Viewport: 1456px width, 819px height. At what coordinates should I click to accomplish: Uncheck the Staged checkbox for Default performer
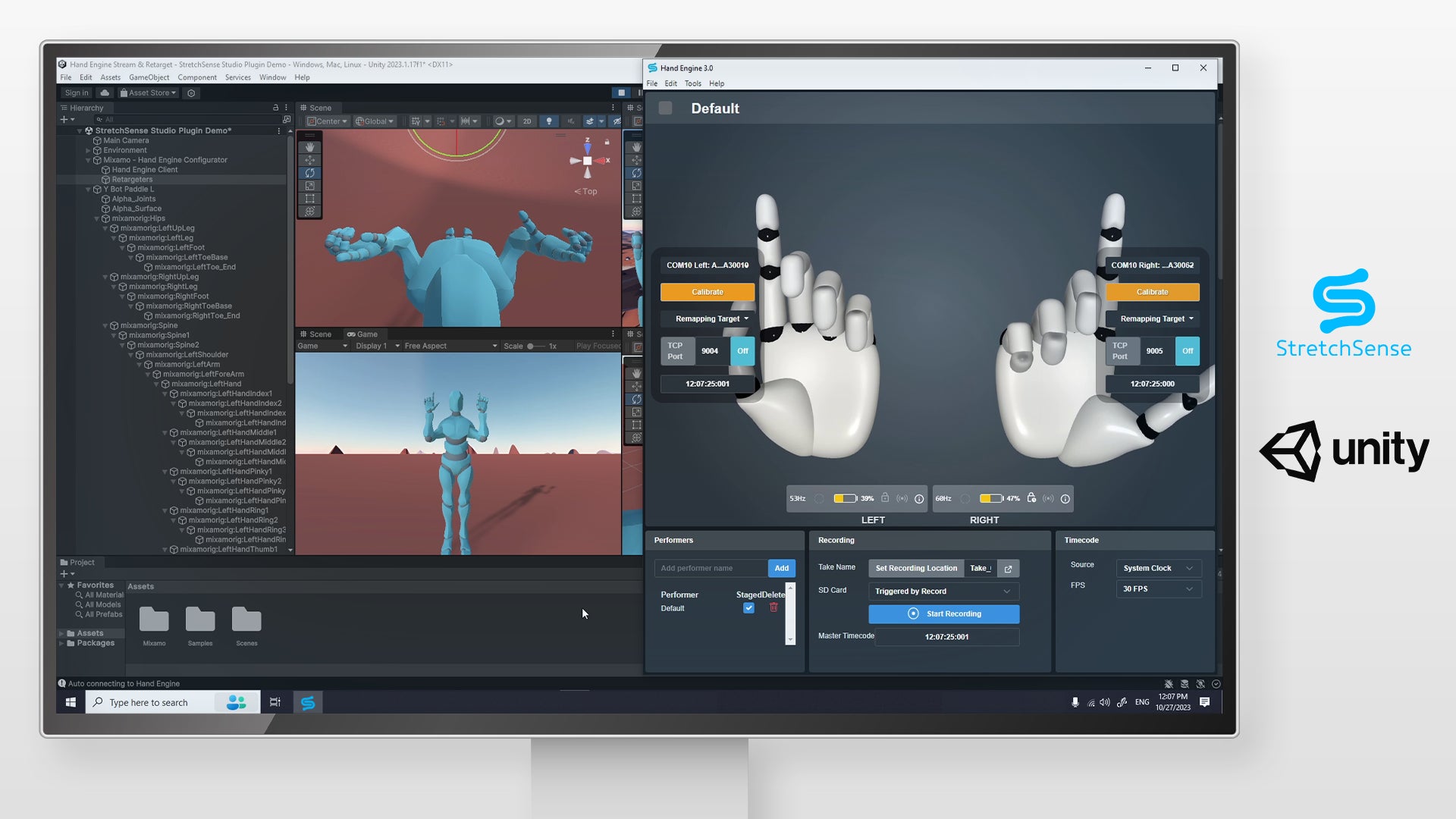click(748, 608)
